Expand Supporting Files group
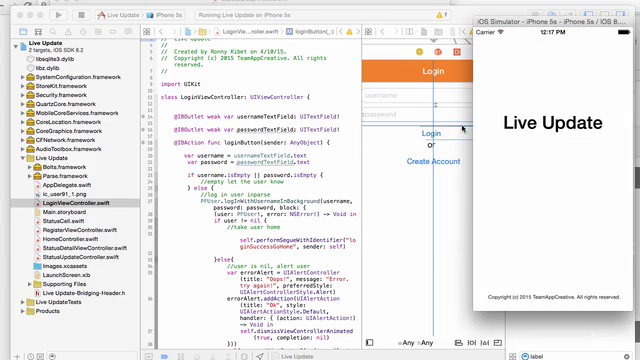 pos(30,284)
